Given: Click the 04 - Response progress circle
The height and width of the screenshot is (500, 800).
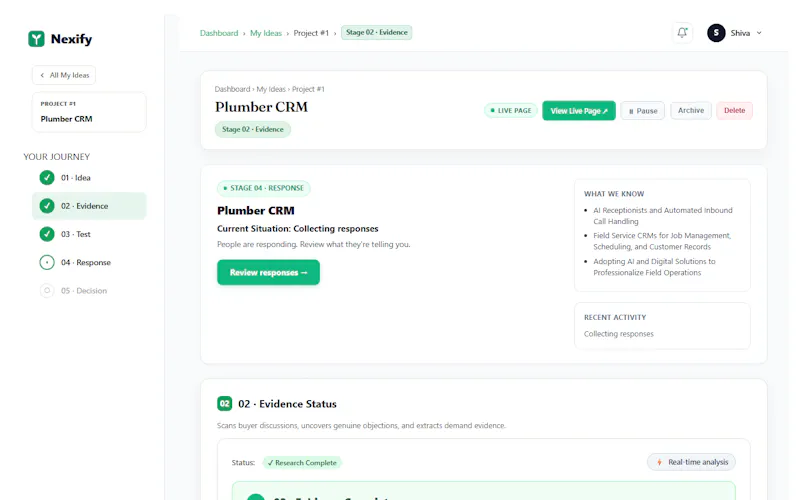Looking at the screenshot, I should 47,262.
